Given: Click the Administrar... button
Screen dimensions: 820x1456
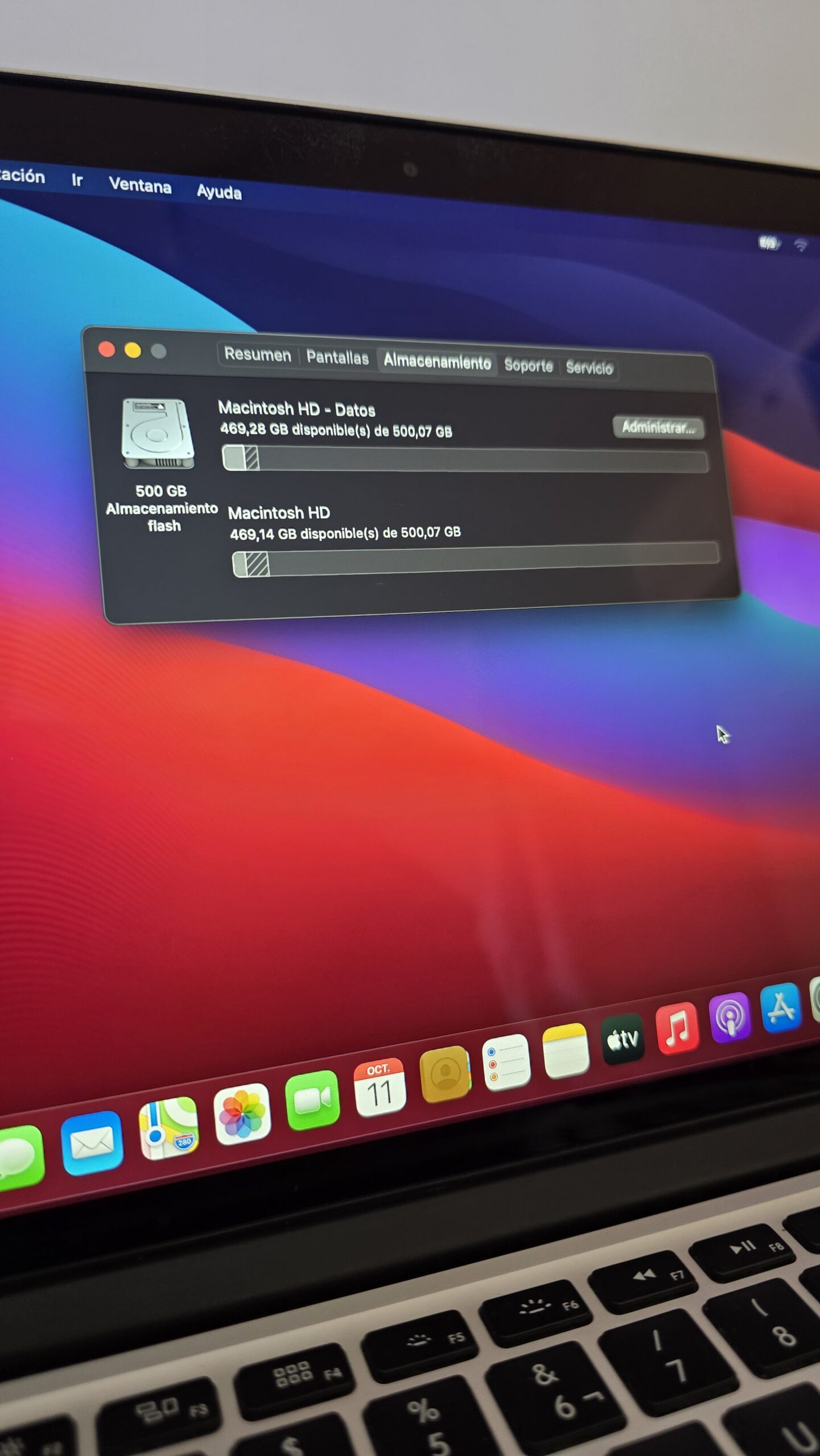Looking at the screenshot, I should [658, 427].
